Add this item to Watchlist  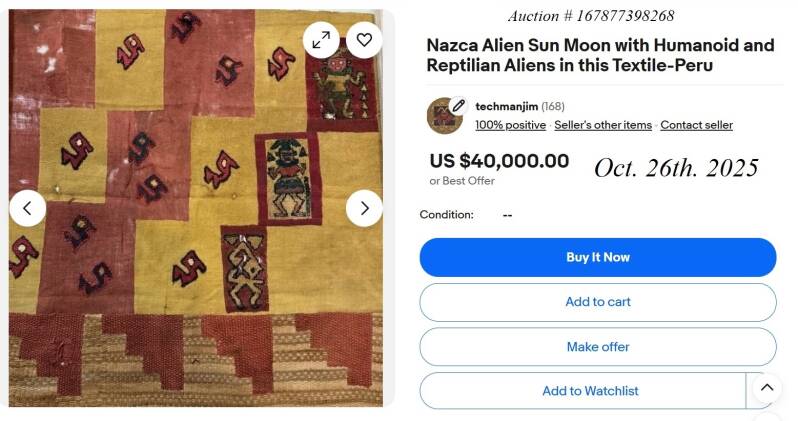pos(589,391)
